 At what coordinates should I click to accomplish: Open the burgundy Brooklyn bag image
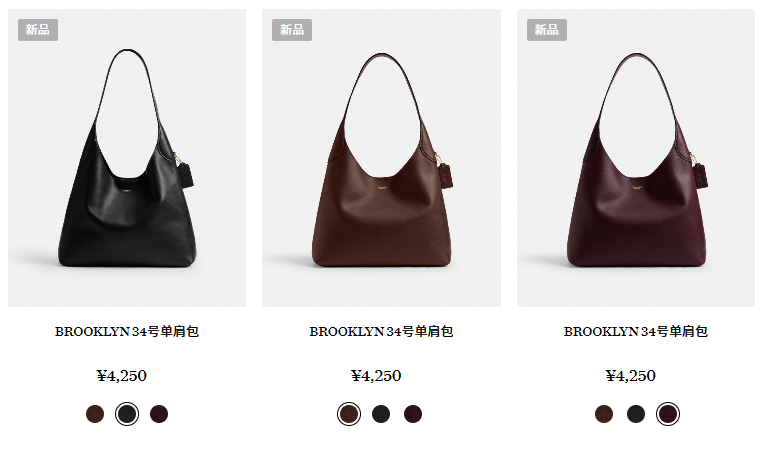point(636,158)
